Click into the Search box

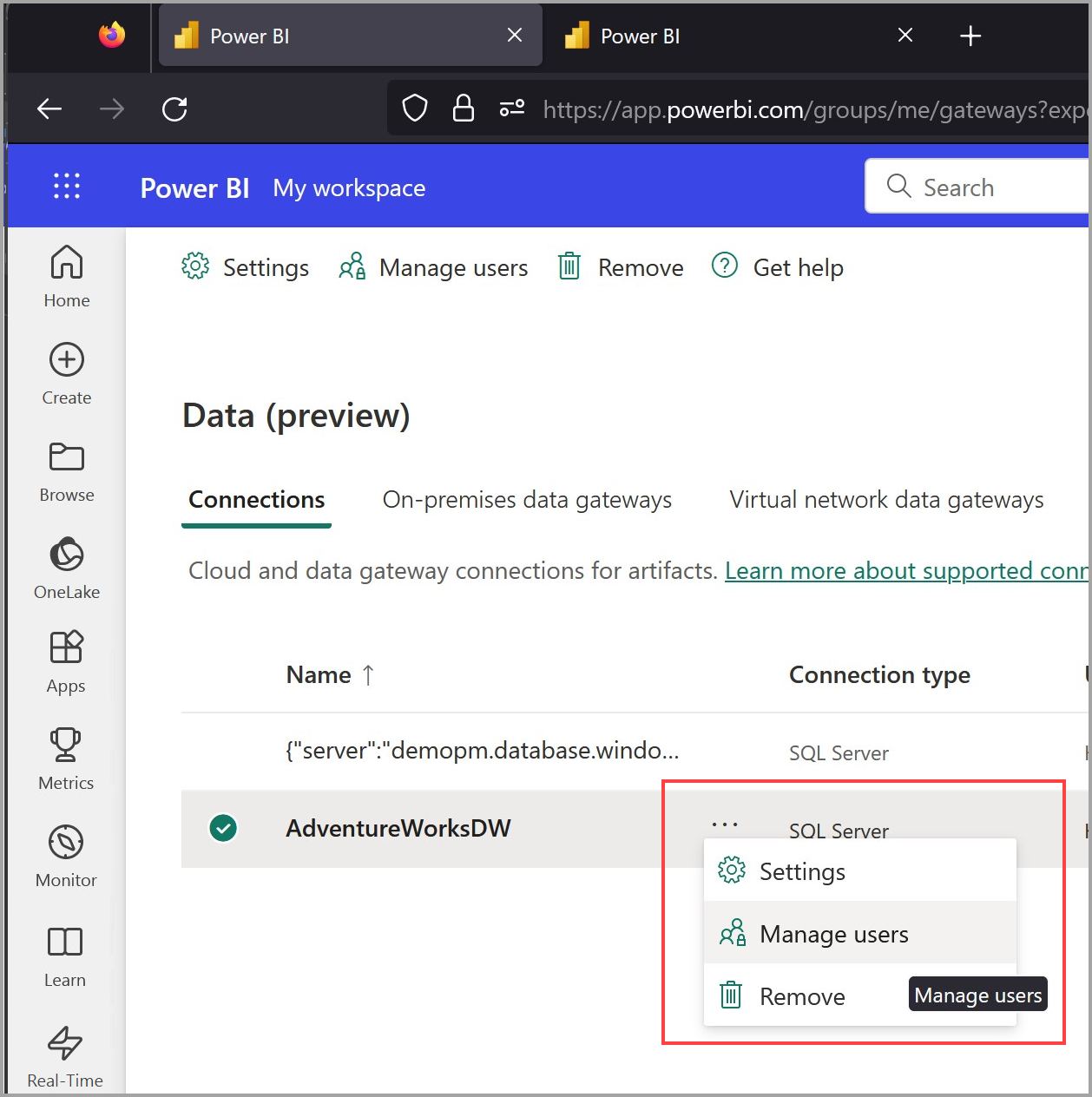[978, 186]
